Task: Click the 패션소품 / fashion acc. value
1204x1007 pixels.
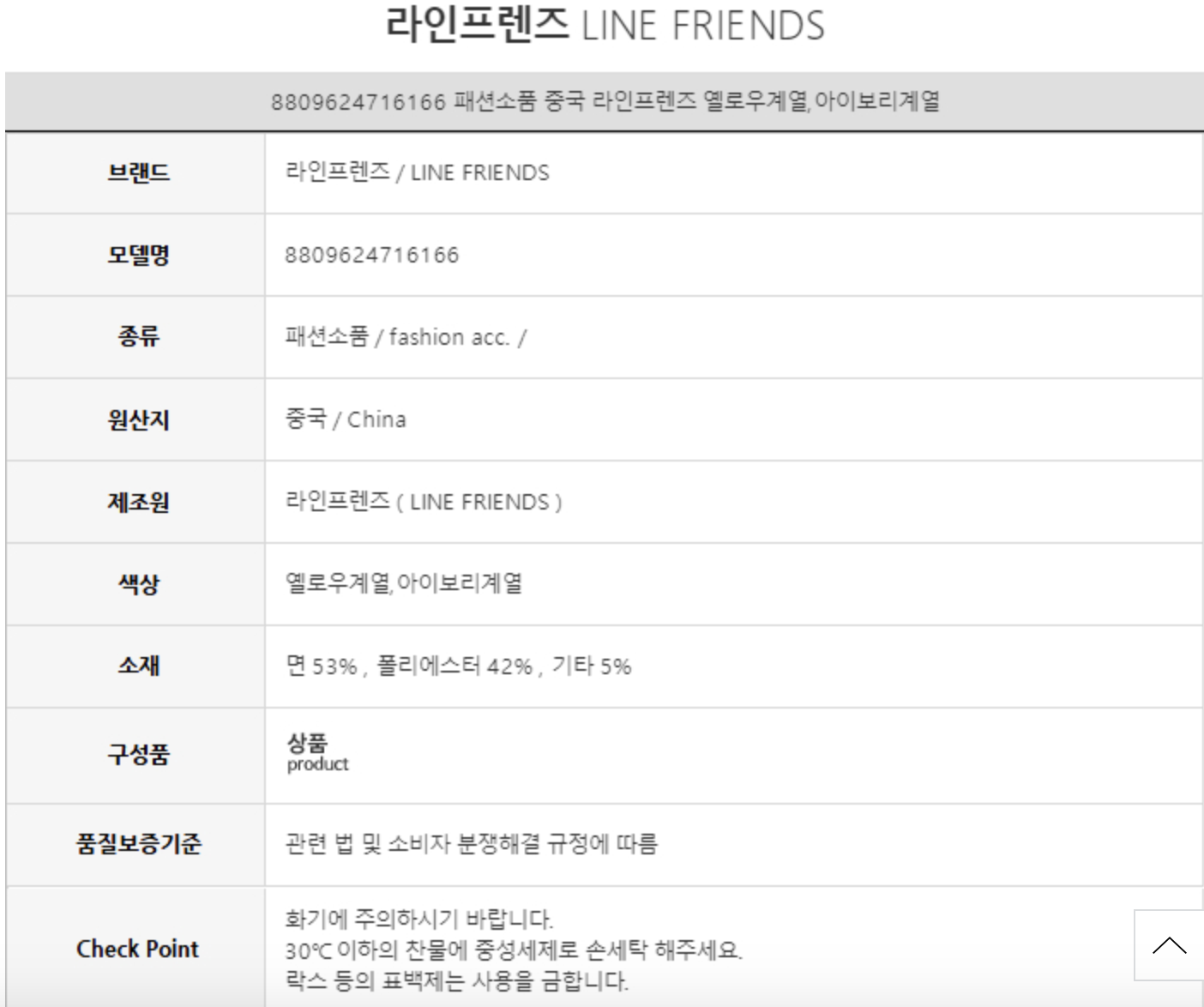Action: (406, 337)
